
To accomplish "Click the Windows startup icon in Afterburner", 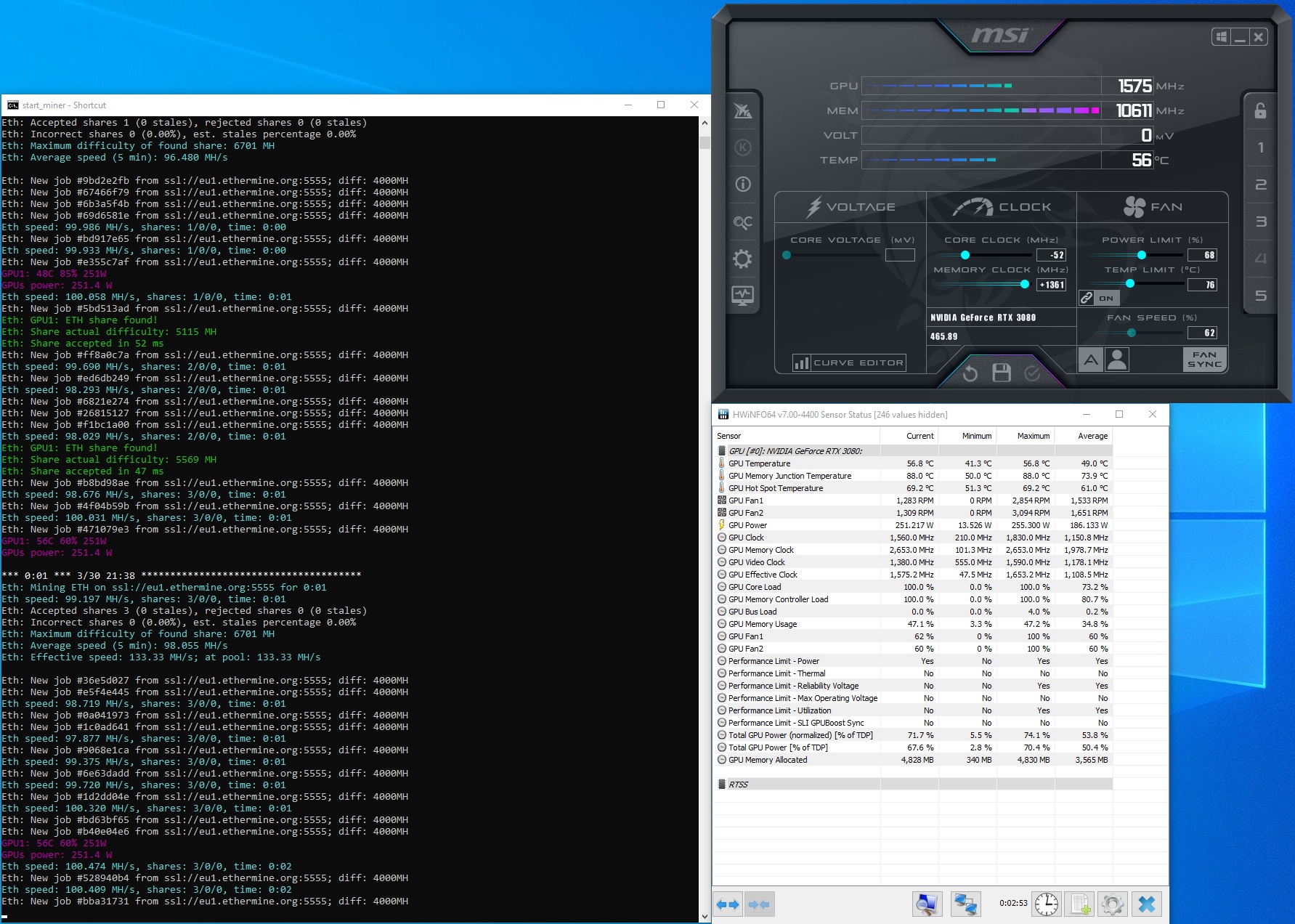I will 1221,36.
